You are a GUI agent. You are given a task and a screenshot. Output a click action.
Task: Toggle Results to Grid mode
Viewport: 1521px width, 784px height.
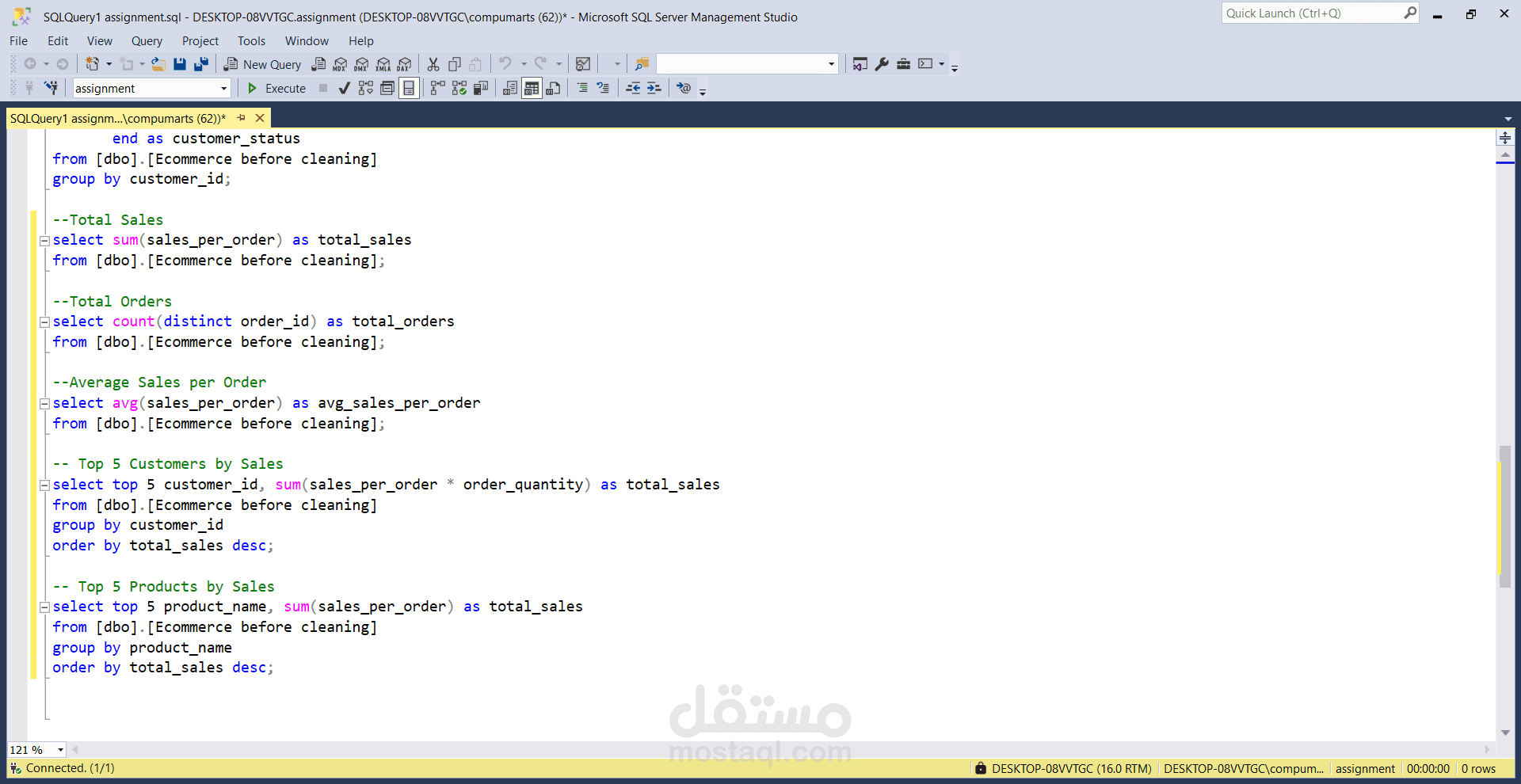[x=532, y=88]
